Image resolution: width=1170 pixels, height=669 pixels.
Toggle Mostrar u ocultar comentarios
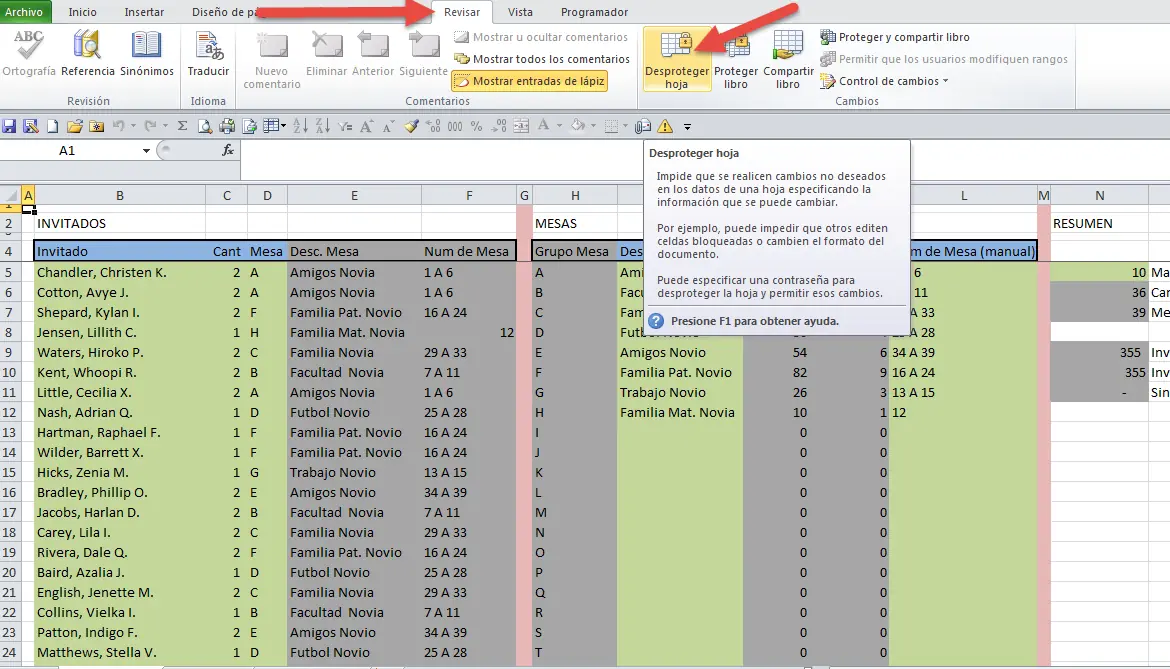(x=541, y=37)
